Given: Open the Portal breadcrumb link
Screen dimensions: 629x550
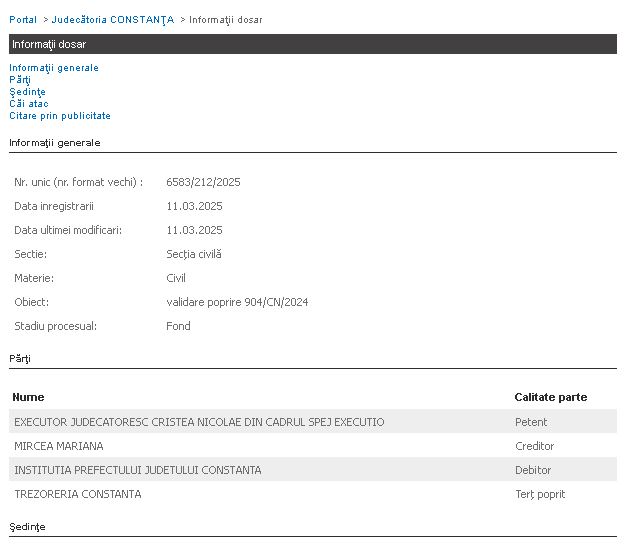Looking at the screenshot, I should coord(23,20).
